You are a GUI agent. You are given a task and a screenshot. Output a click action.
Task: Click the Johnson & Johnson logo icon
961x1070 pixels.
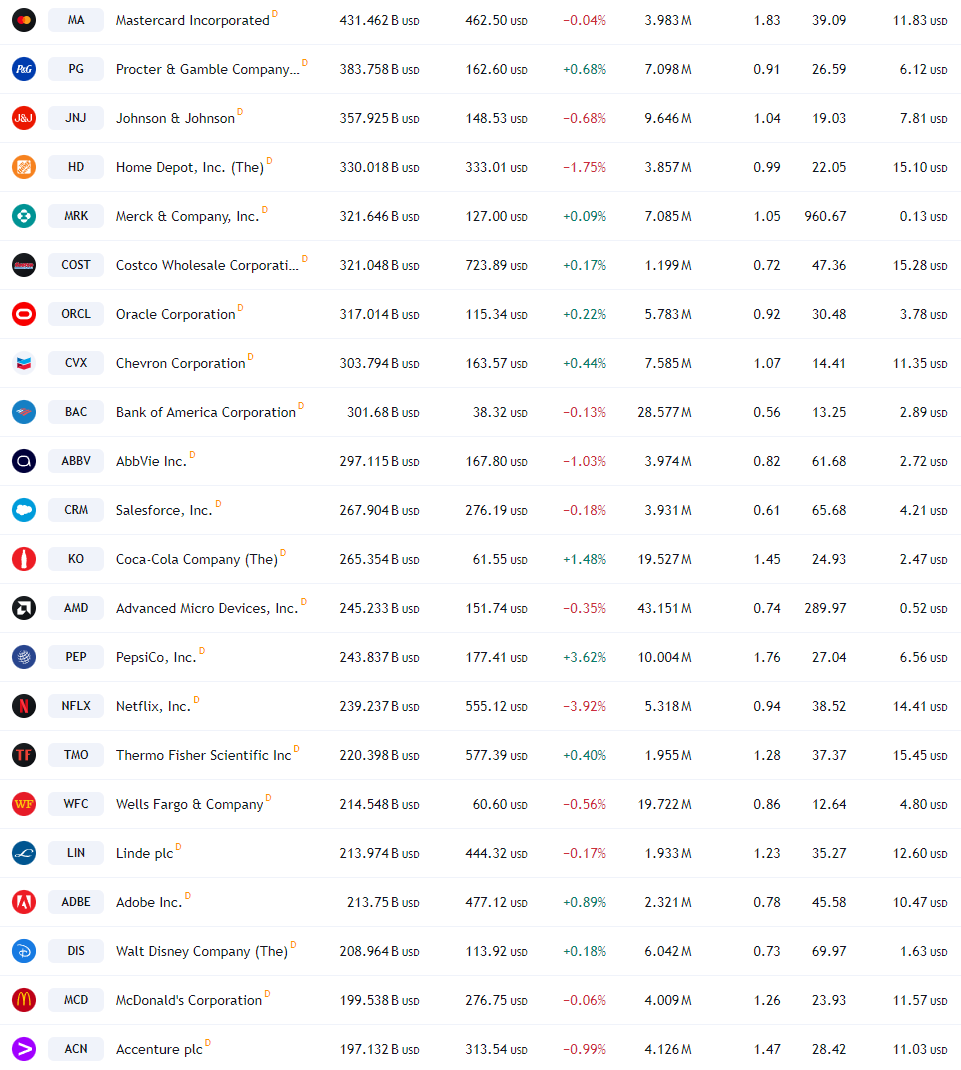tap(24, 118)
